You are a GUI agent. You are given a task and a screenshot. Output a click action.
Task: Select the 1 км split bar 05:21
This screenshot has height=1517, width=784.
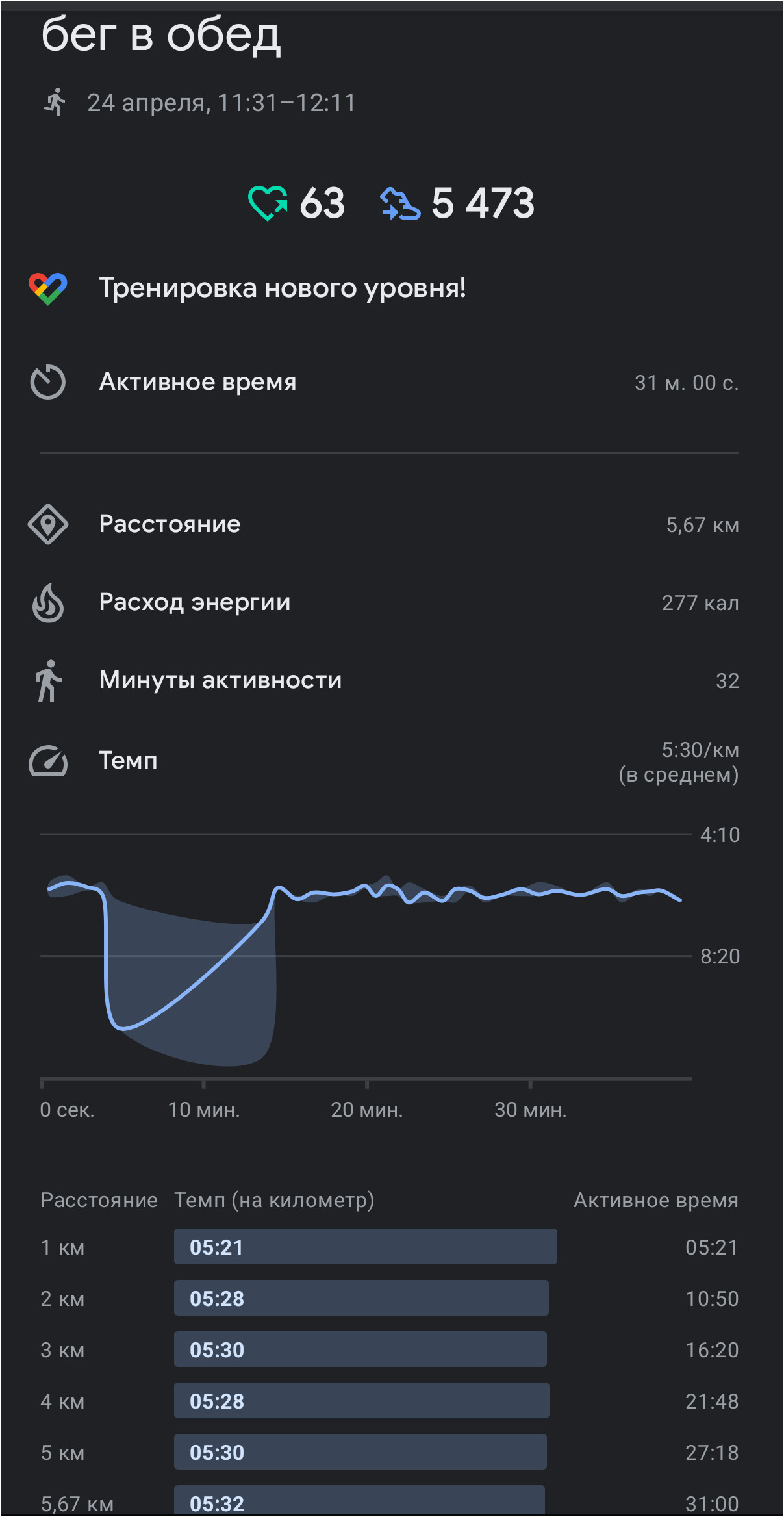coord(366,1246)
